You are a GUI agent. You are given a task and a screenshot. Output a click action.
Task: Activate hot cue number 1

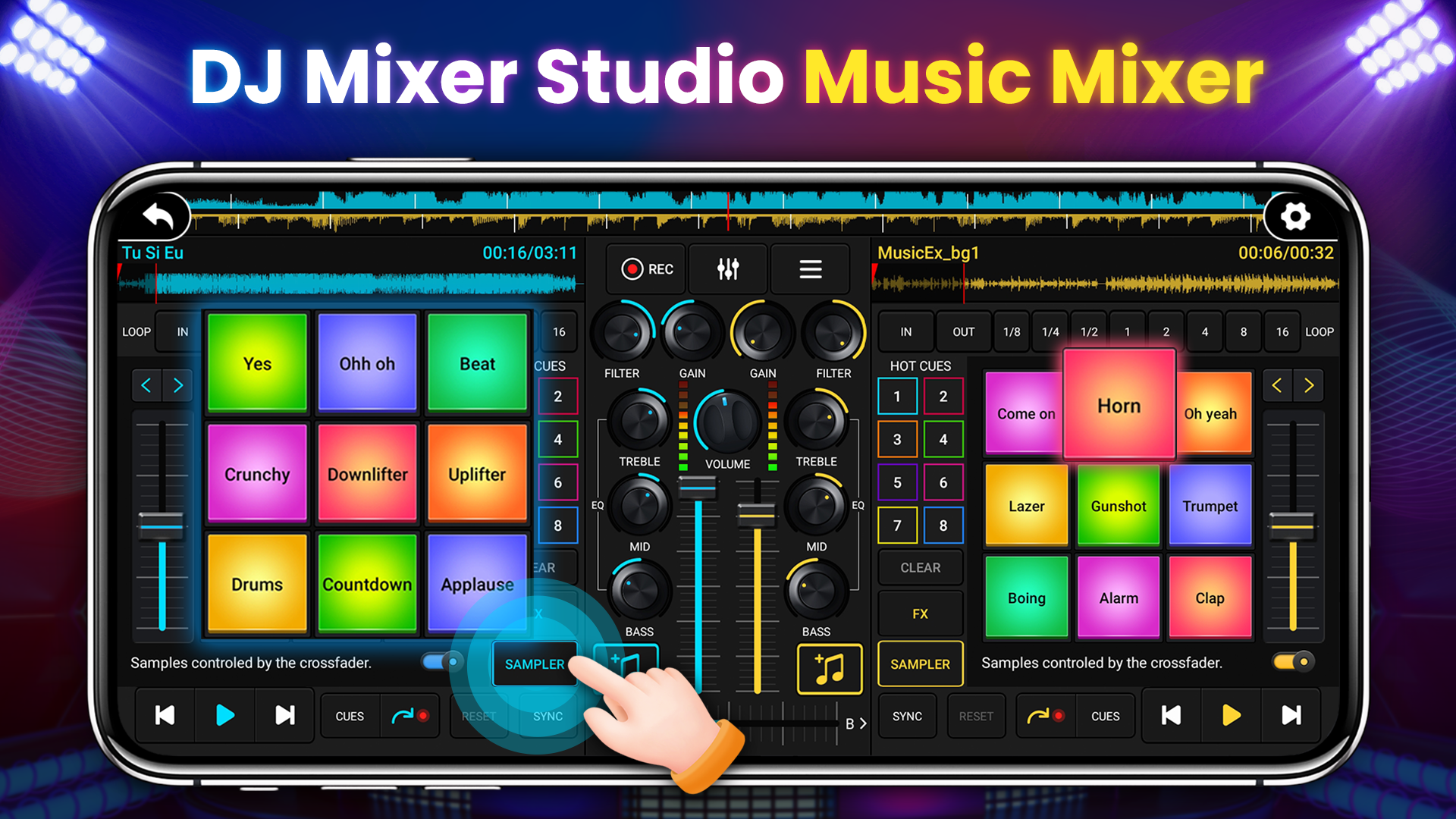(898, 396)
